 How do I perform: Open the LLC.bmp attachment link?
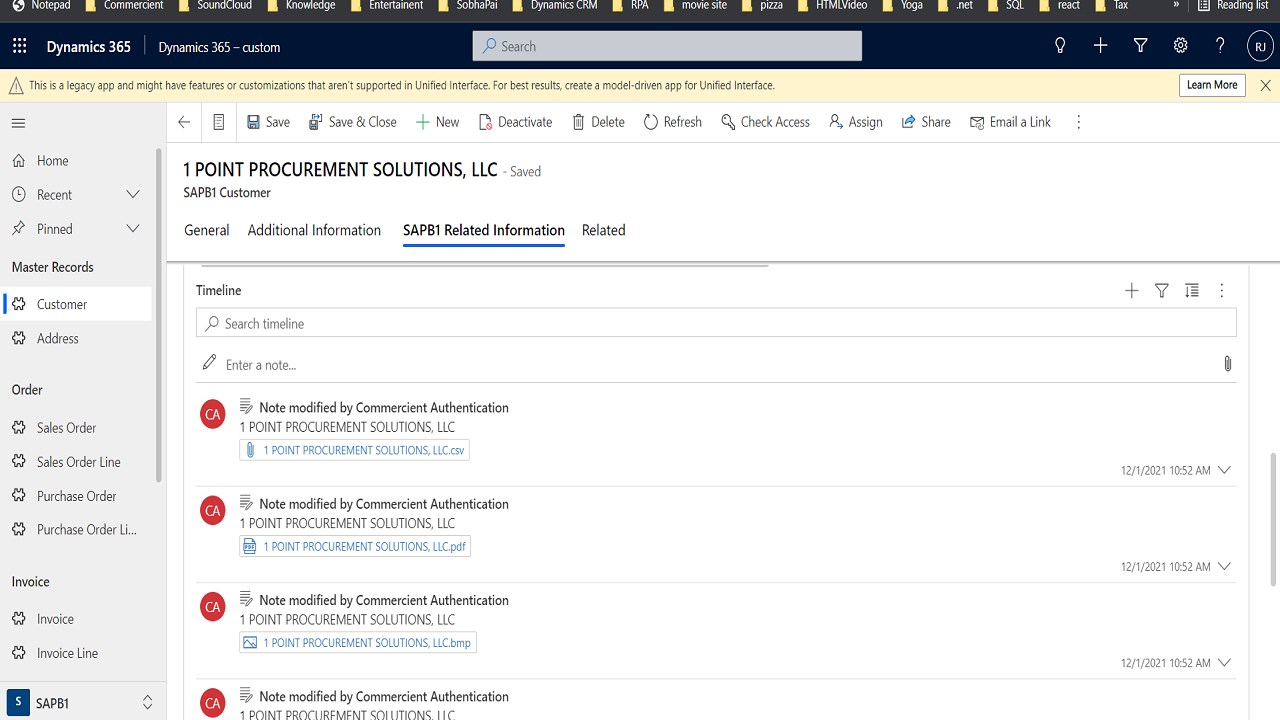pyautogui.click(x=358, y=643)
